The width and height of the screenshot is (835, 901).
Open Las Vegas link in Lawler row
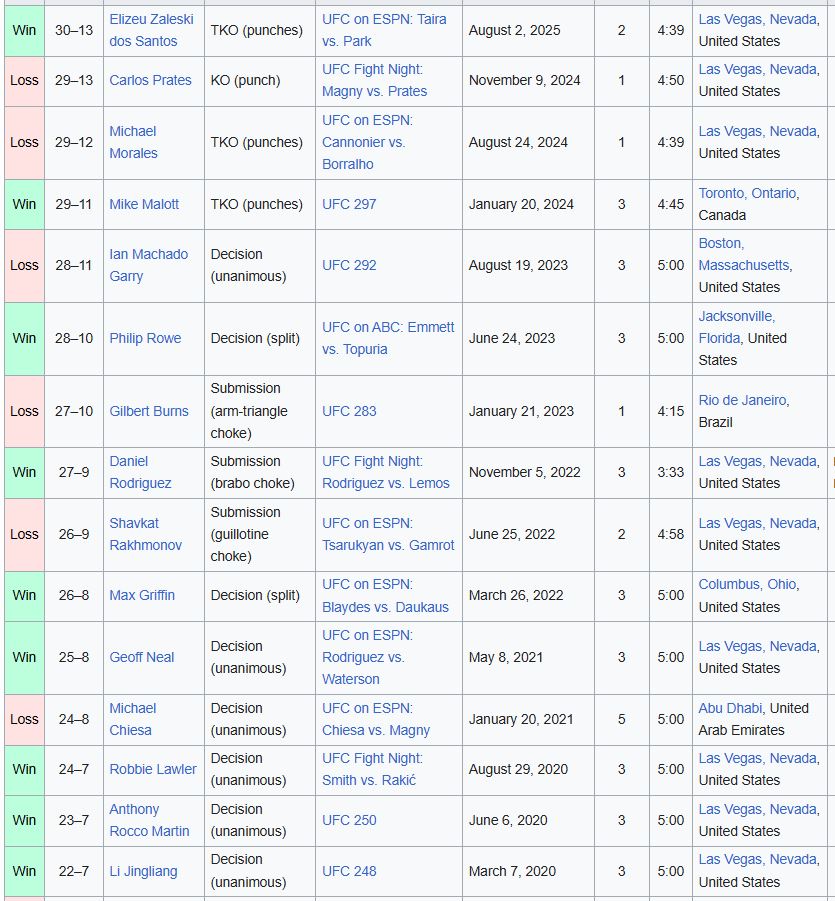[759, 758]
